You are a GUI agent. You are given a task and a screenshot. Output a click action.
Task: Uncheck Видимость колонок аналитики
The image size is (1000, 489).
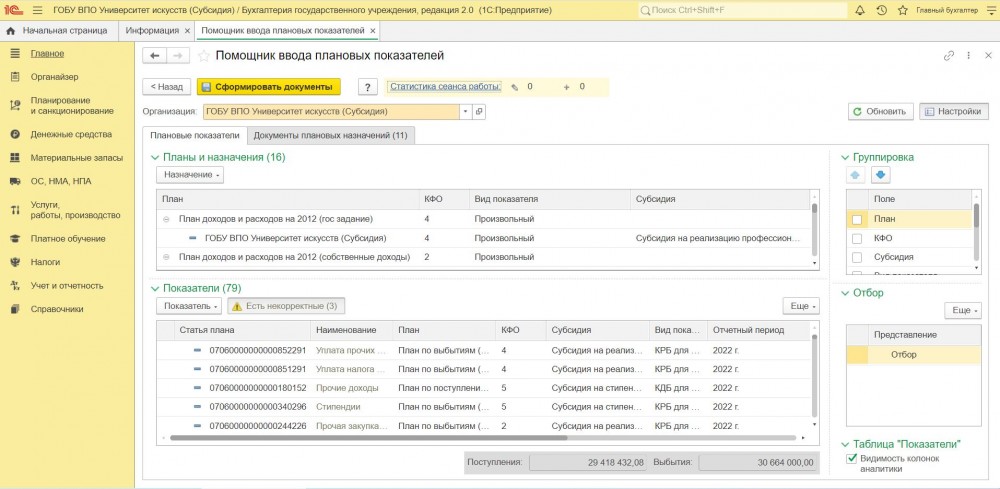click(x=852, y=459)
